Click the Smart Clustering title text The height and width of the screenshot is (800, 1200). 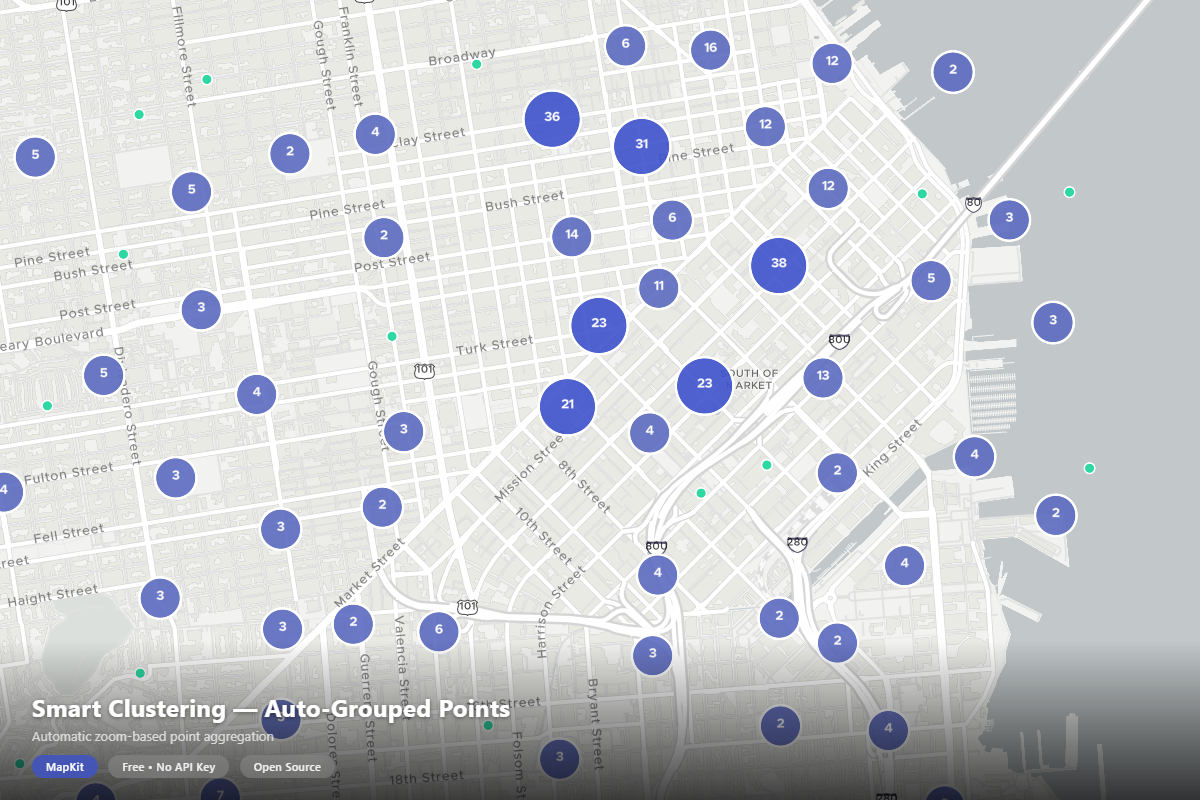tap(270, 709)
